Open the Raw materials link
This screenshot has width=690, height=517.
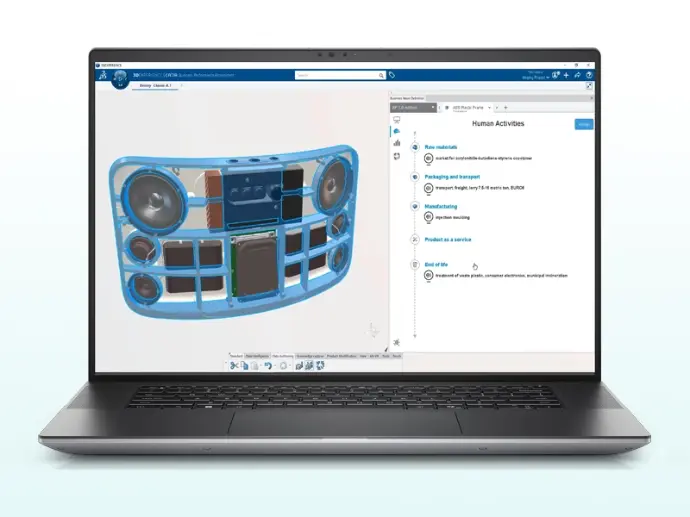tap(440, 147)
